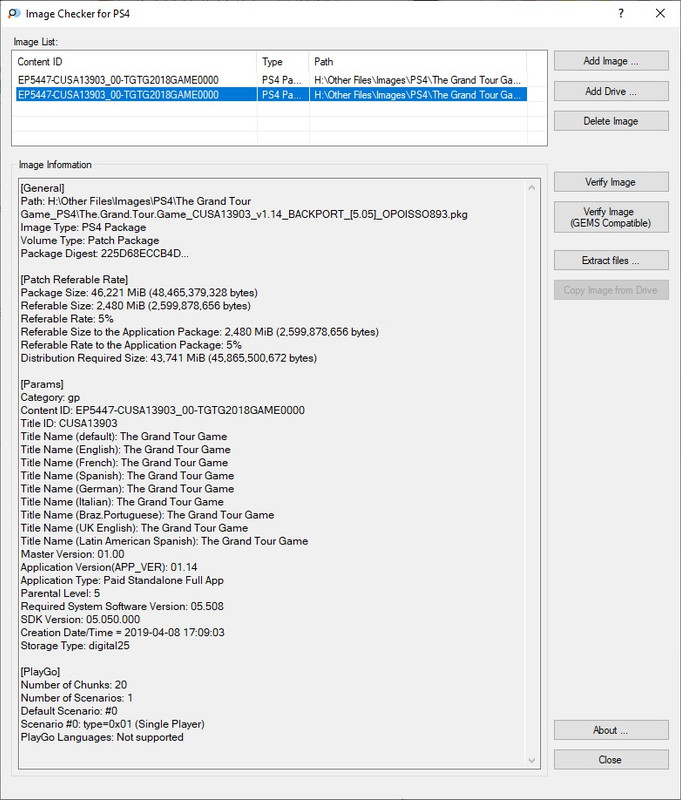
Task: Click the question mark help button
Action: [x=621, y=13]
